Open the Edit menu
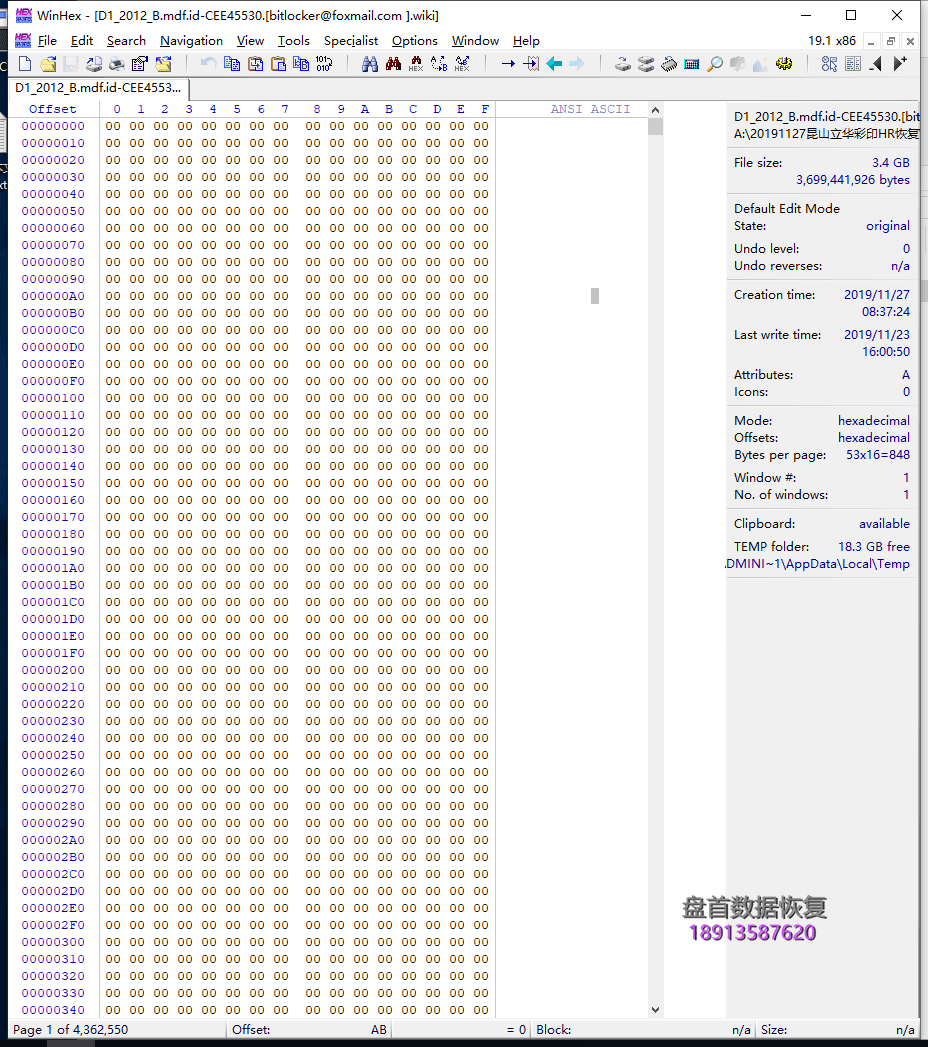 81,41
